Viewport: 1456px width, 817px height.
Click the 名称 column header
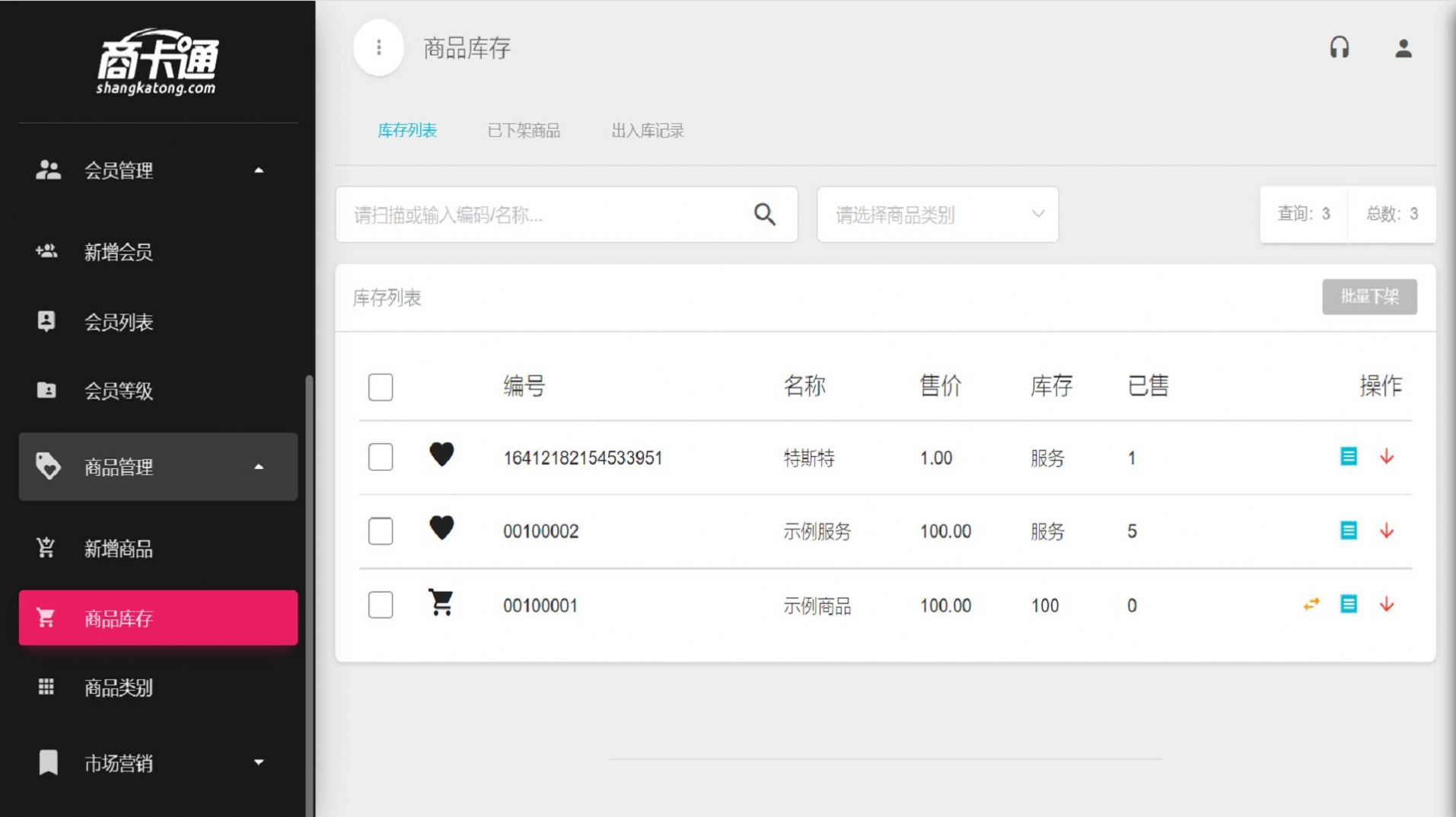pos(805,386)
